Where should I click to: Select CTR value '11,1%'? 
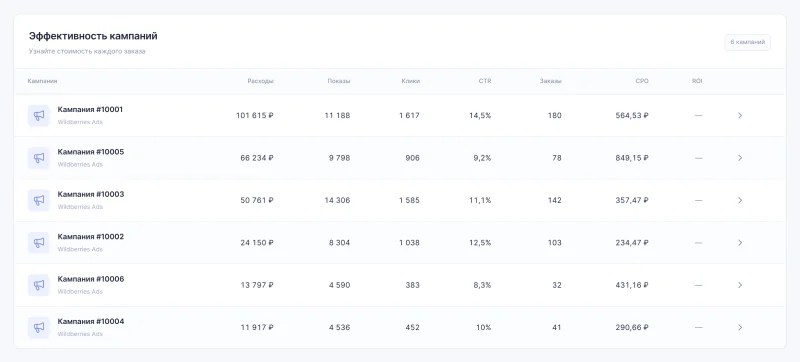coord(480,200)
